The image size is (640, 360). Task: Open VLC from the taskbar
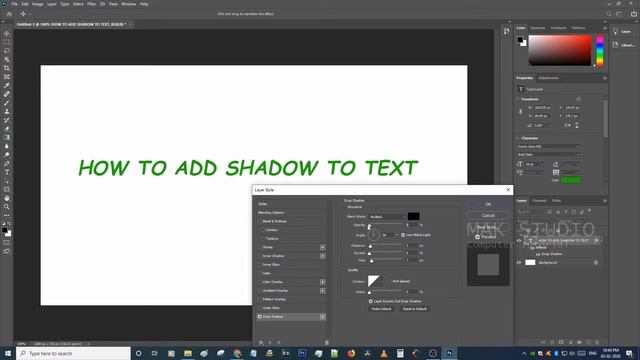coord(384,353)
